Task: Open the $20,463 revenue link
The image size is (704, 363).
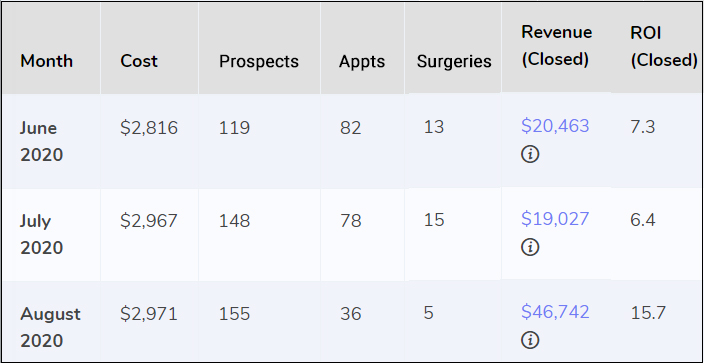Action: (x=555, y=126)
